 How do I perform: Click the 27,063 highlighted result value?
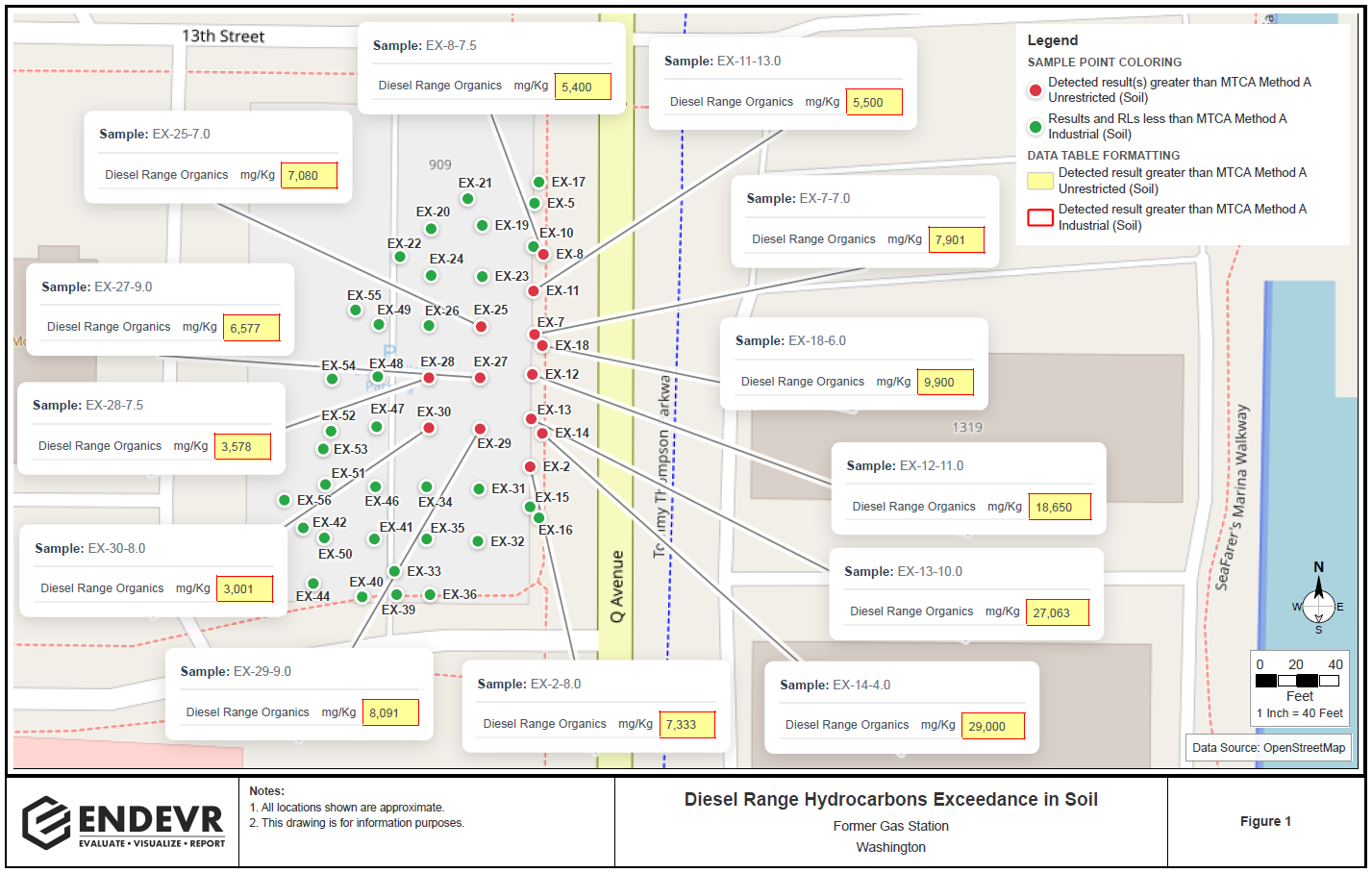(1058, 611)
